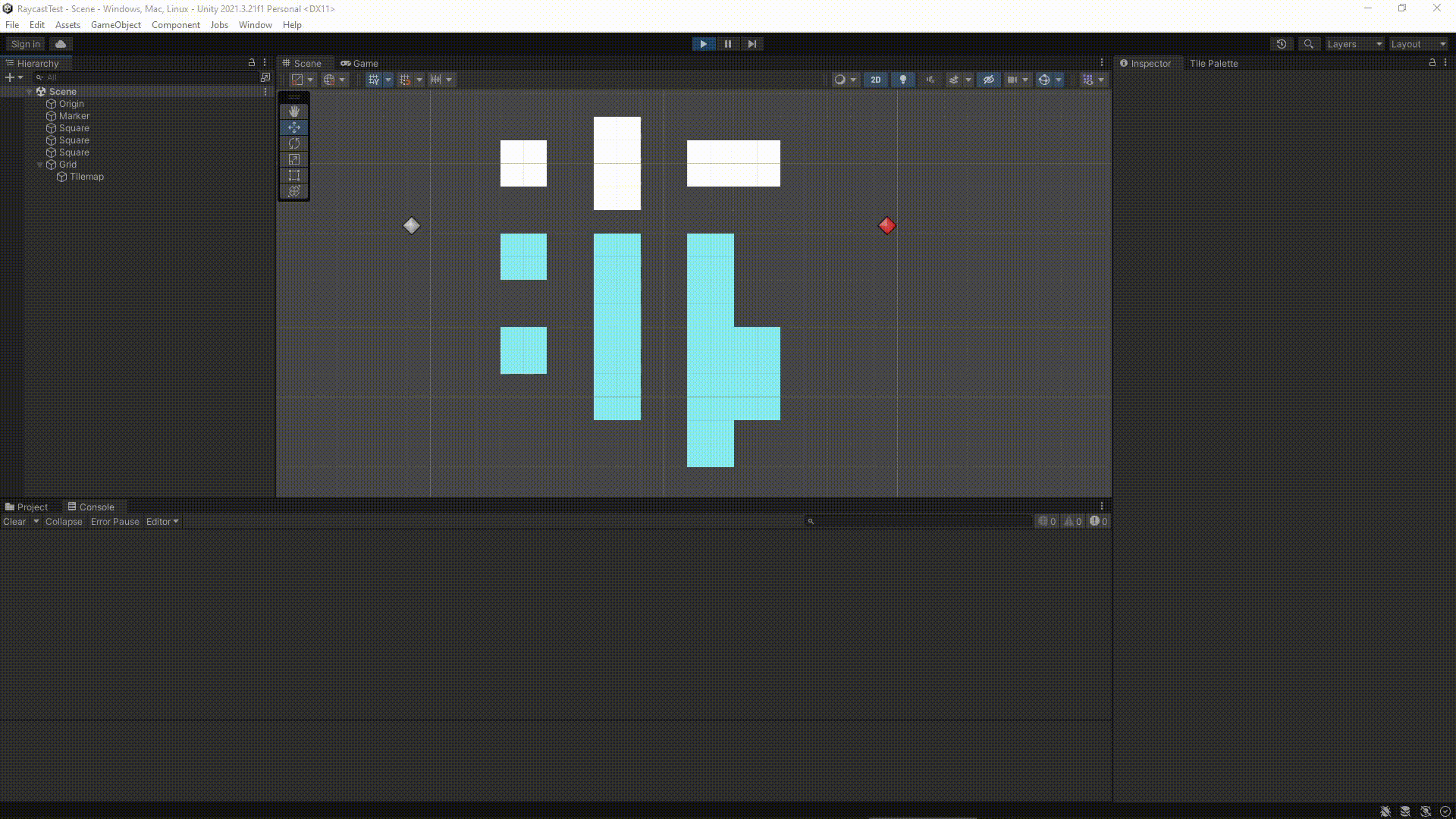
Task: Open Undo History icon in toolbar
Action: pos(1282,44)
